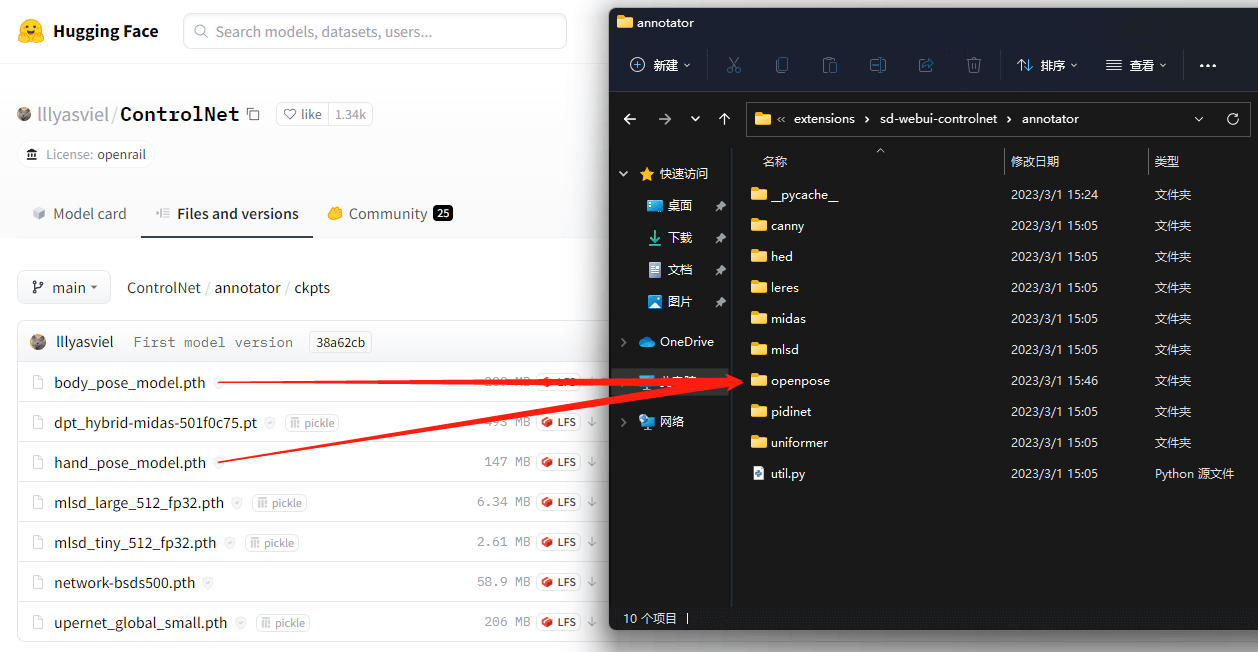1258x652 pixels.
Task: Open the 38a62cb commit hash link
Action: pyautogui.click(x=341, y=342)
